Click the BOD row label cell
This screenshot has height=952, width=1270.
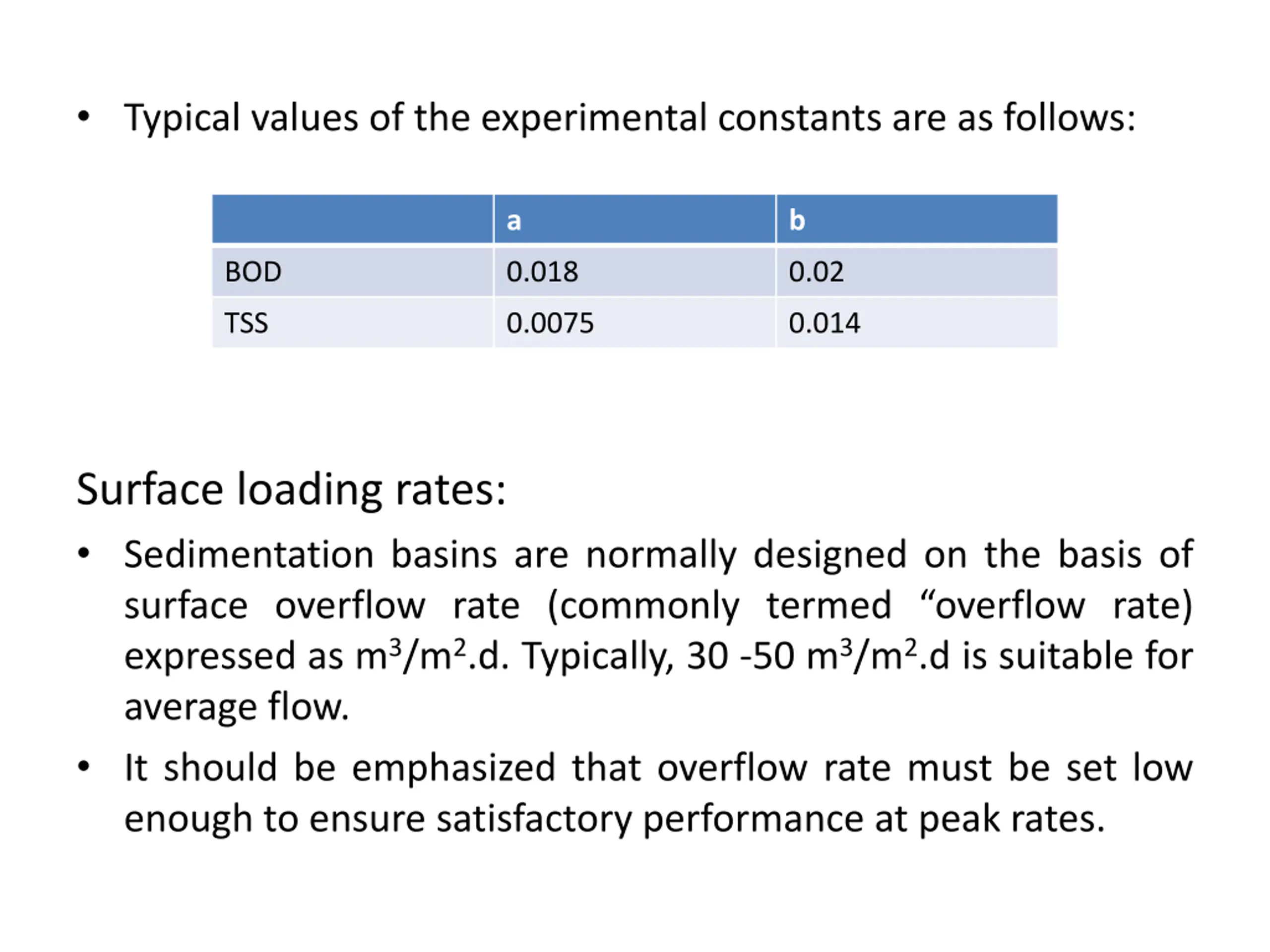coord(353,271)
